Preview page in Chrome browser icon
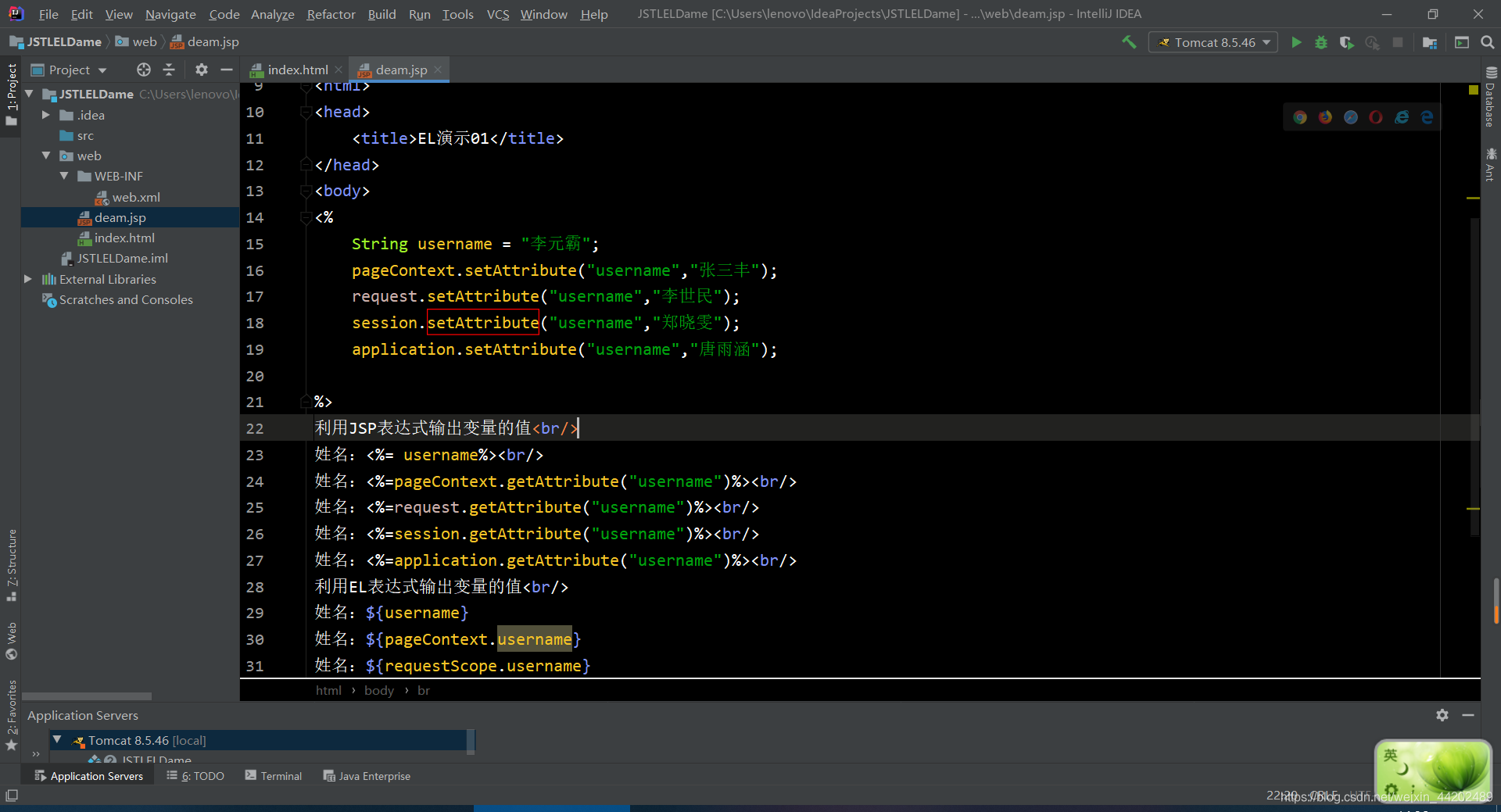 (1300, 117)
